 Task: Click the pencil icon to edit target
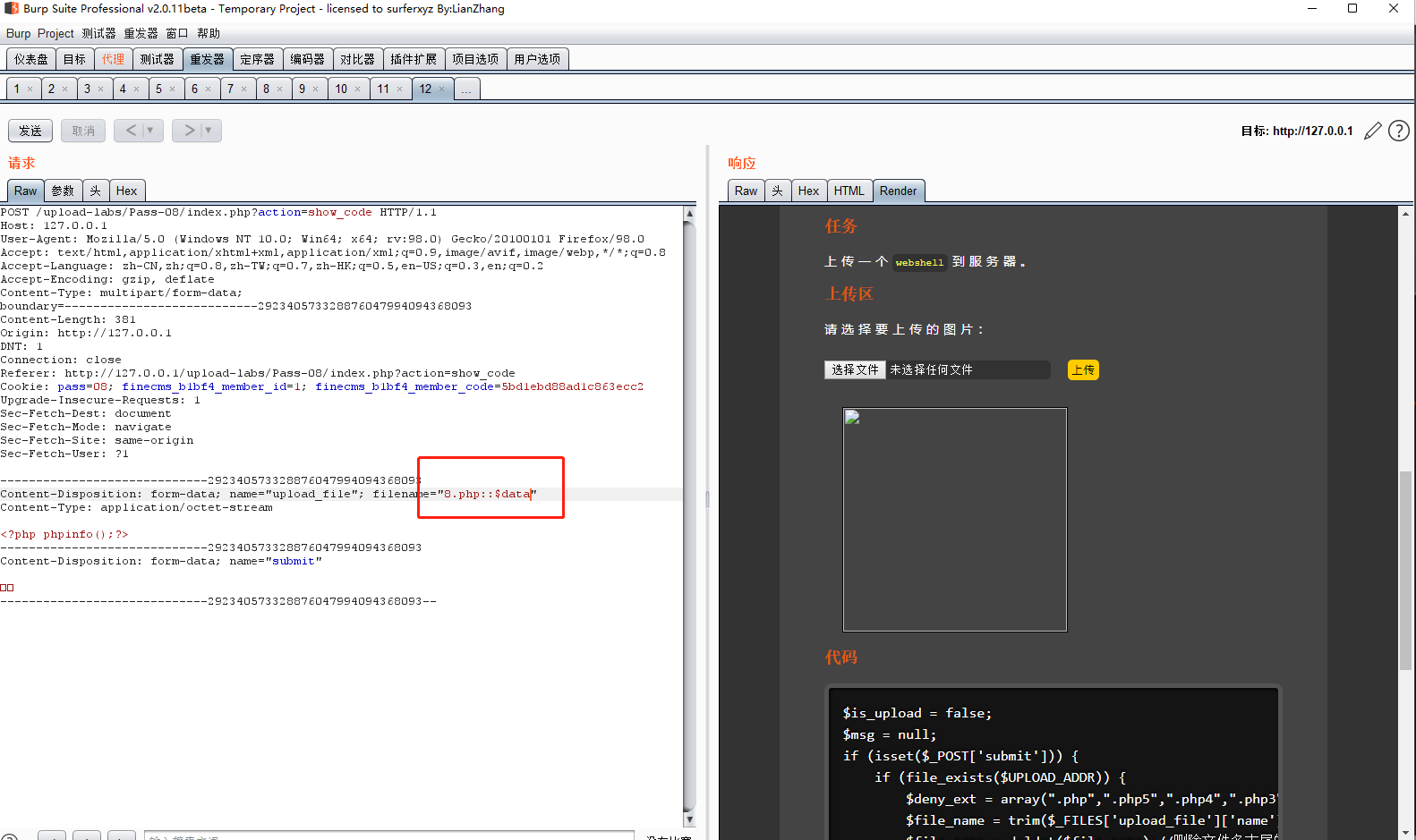coord(1372,132)
